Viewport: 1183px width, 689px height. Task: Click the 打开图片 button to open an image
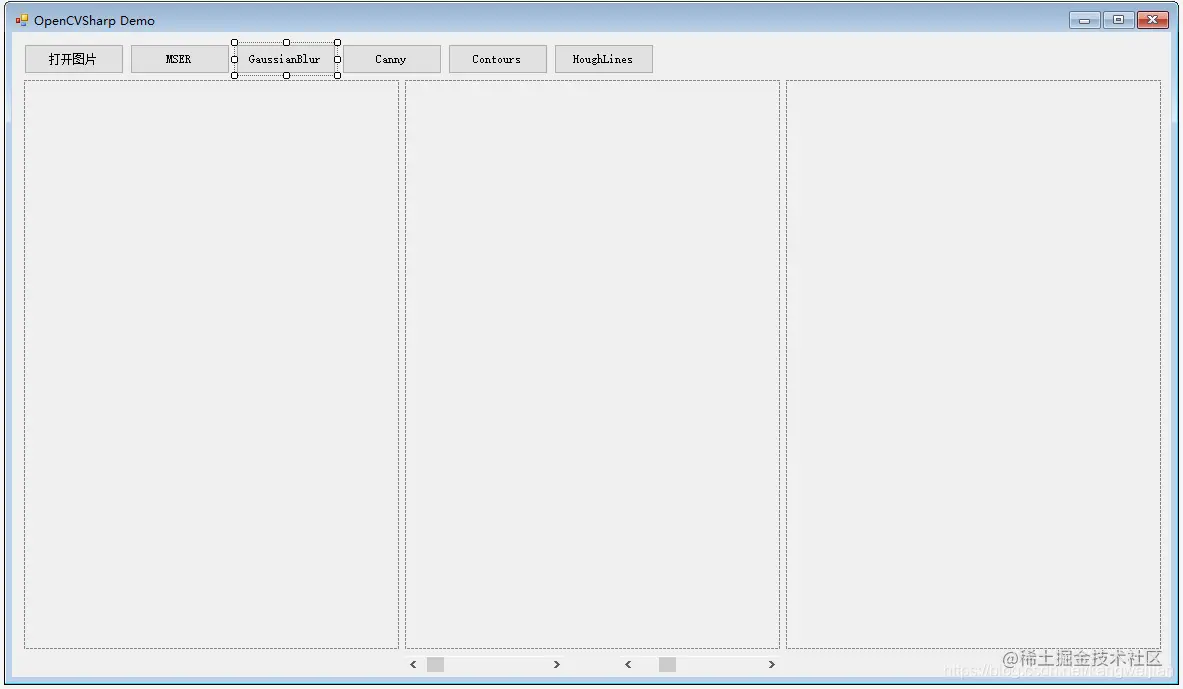73,58
